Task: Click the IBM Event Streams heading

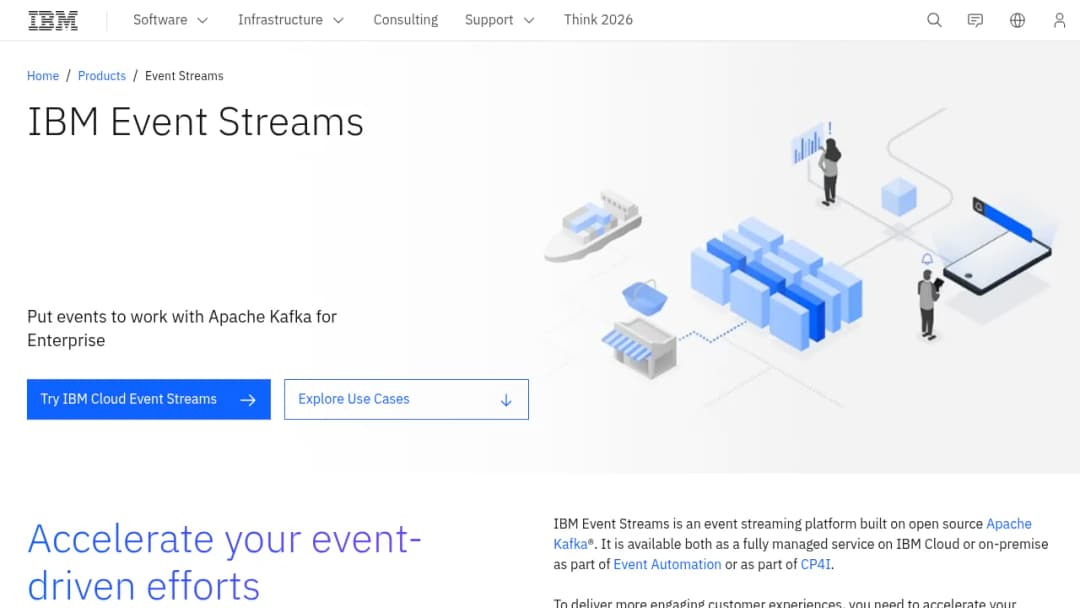Action: pyautogui.click(x=195, y=122)
